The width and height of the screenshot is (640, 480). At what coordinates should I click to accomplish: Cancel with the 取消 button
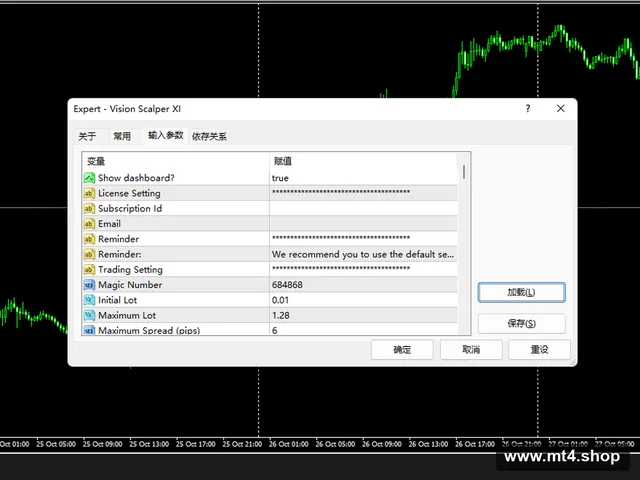471,350
